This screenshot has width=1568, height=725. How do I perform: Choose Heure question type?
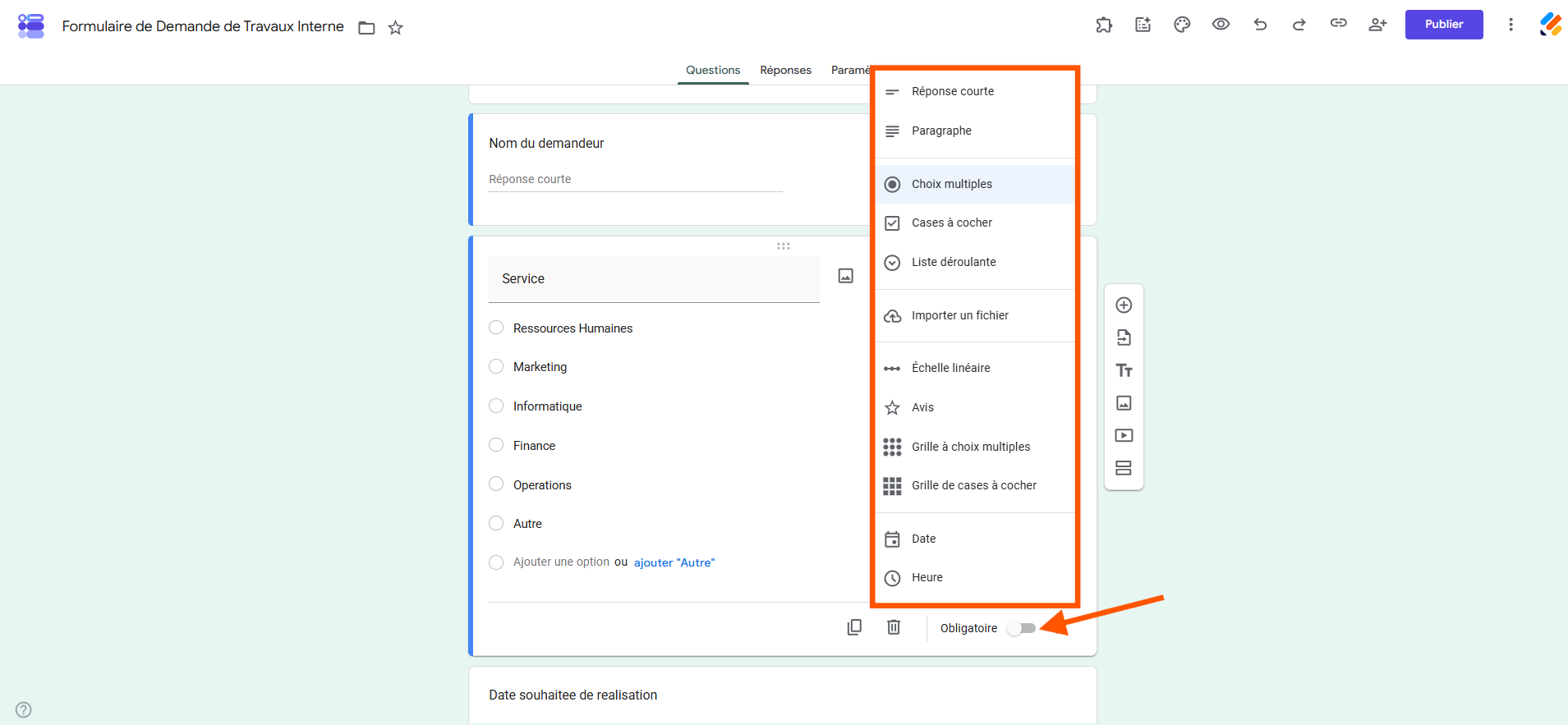pos(975,577)
